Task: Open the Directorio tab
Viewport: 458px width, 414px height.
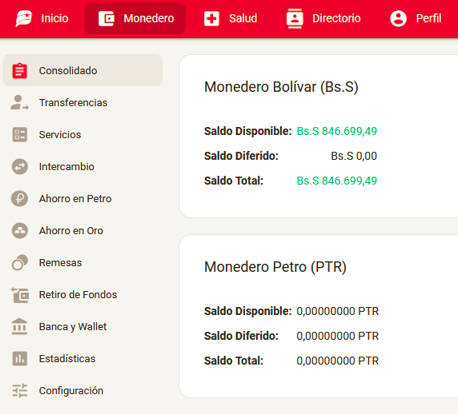Action: (323, 18)
